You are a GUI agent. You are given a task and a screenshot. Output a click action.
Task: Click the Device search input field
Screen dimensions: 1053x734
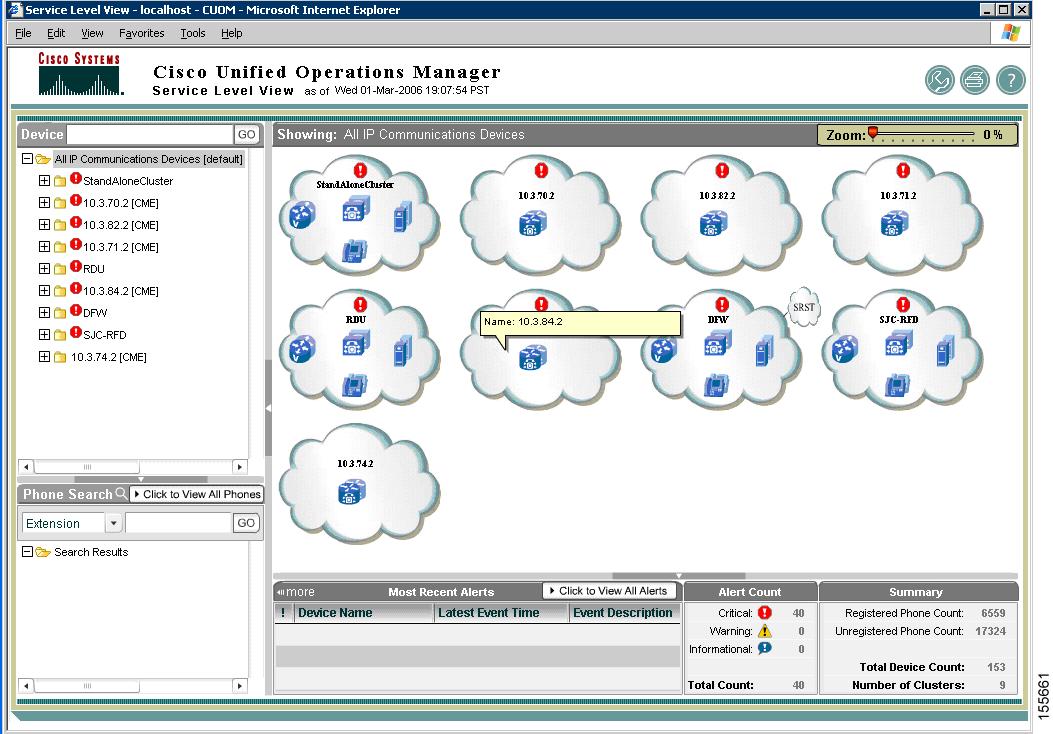coord(149,134)
